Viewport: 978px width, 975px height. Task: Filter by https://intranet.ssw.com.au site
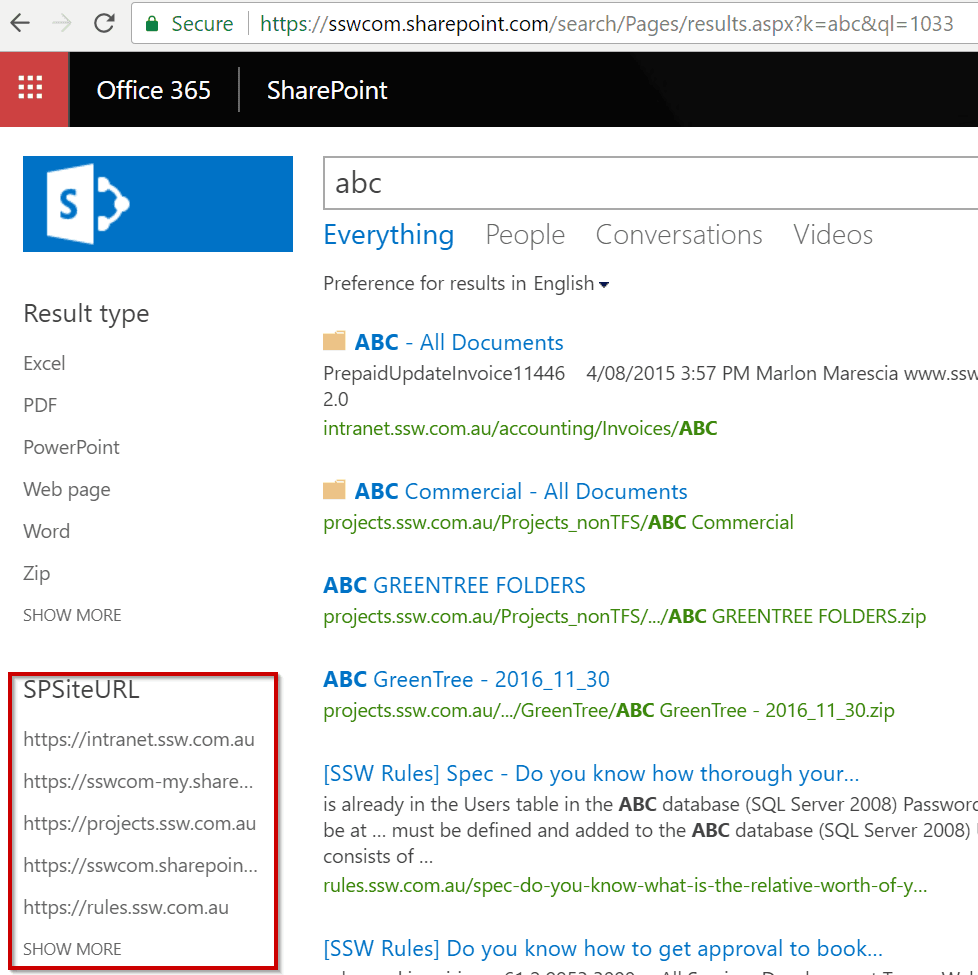[139, 740]
